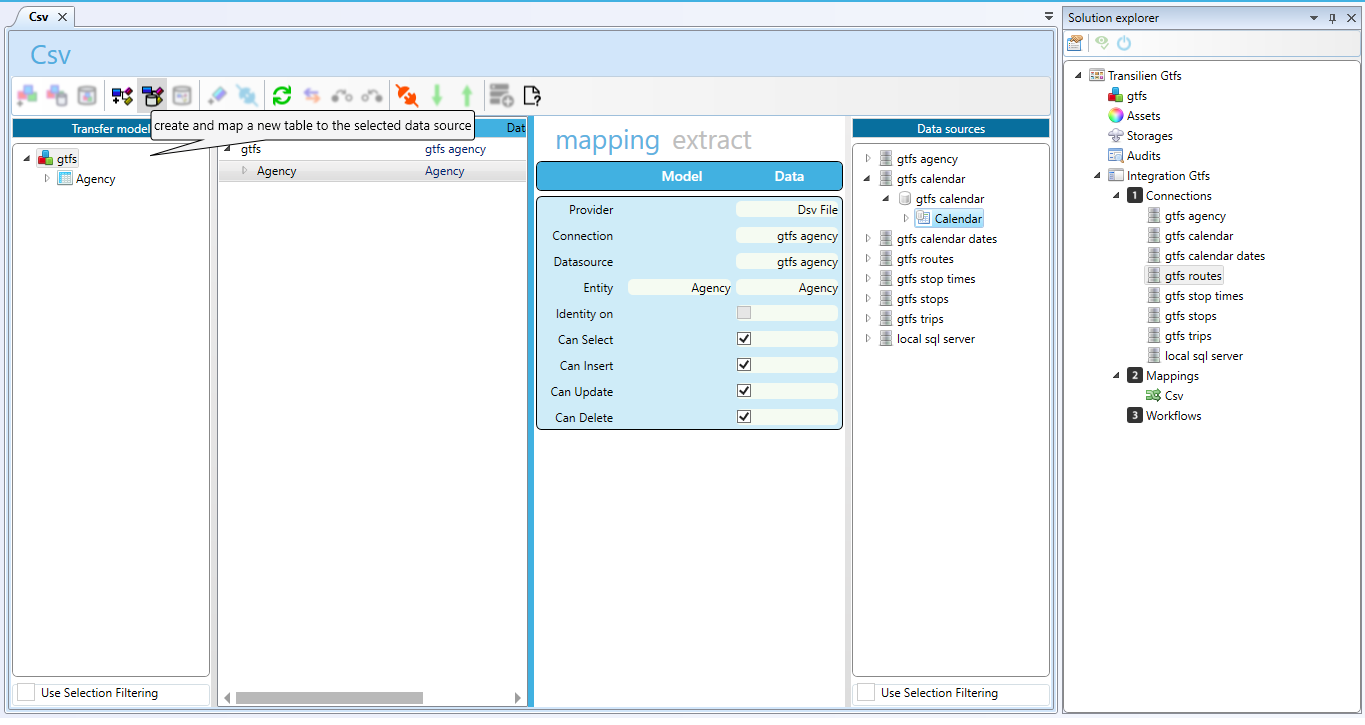Image resolution: width=1365 pixels, height=725 pixels.
Task: Enable Use Selection Filtering under Transfer model
Action: pos(25,693)
